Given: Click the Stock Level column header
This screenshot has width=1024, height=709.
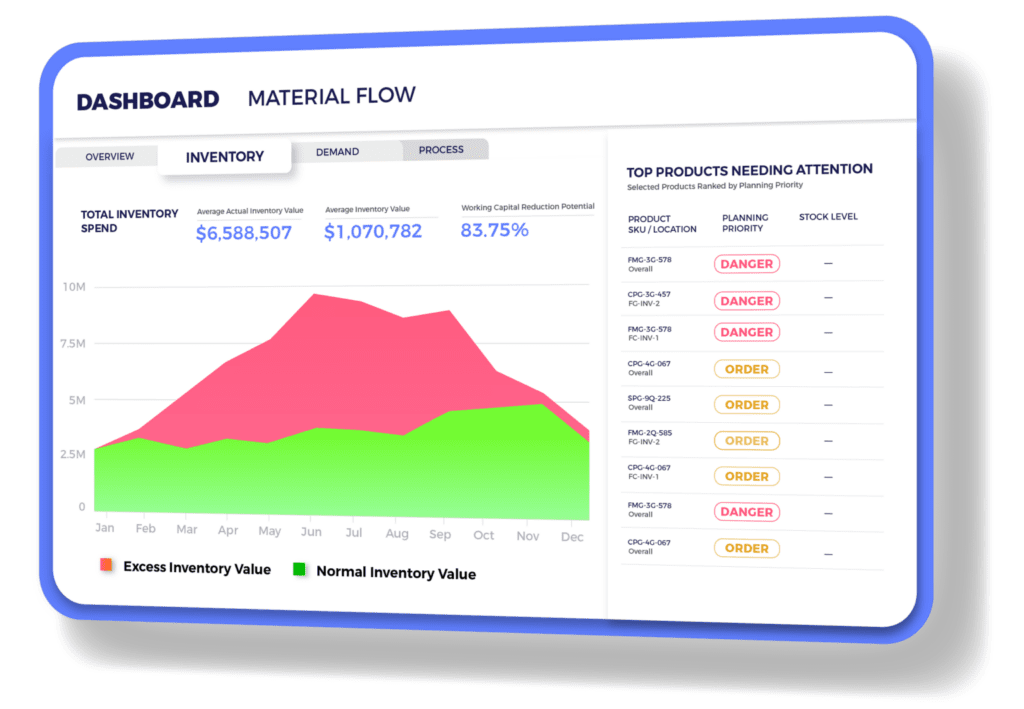Looking at the screenshot, I should tap(828, 217).
